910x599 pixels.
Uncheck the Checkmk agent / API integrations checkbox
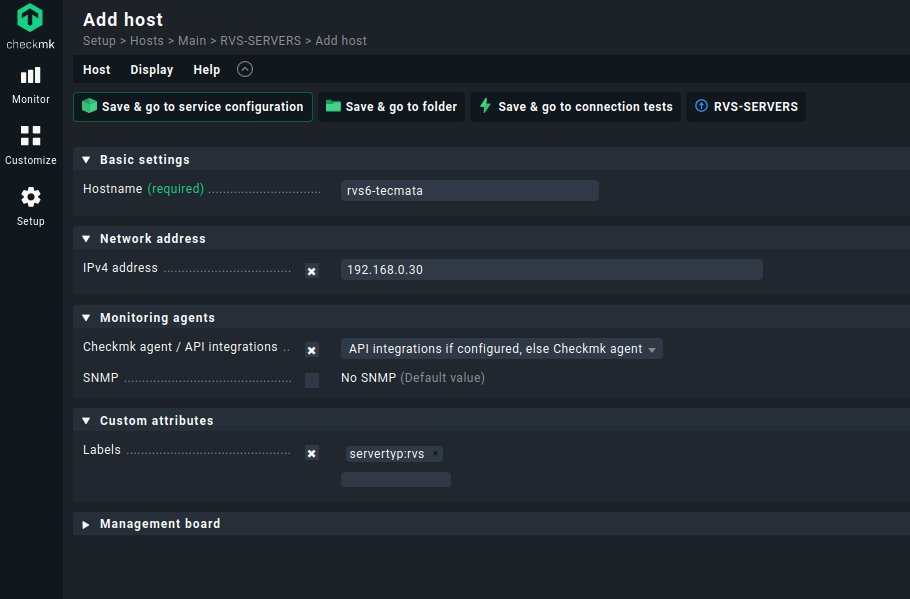[312, 350]
